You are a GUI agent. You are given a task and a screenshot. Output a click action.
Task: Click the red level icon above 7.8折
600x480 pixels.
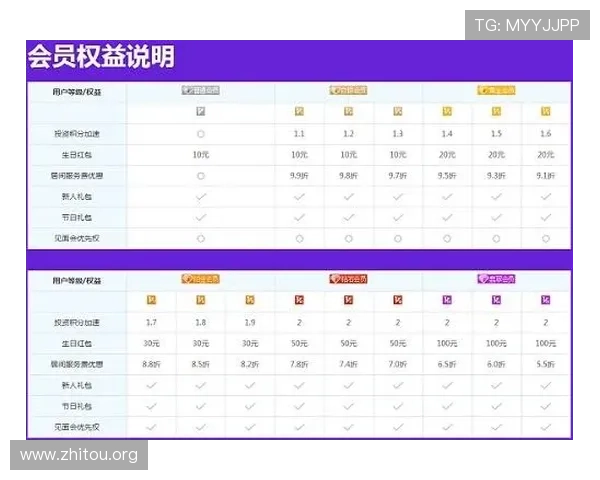[299, 300]
